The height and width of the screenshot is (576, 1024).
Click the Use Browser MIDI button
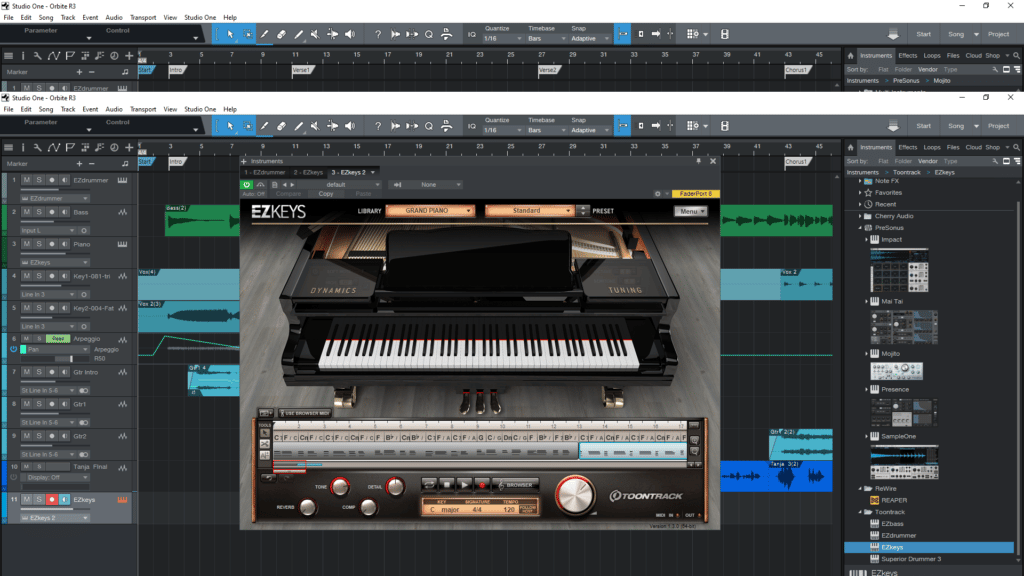coord(304,413)
